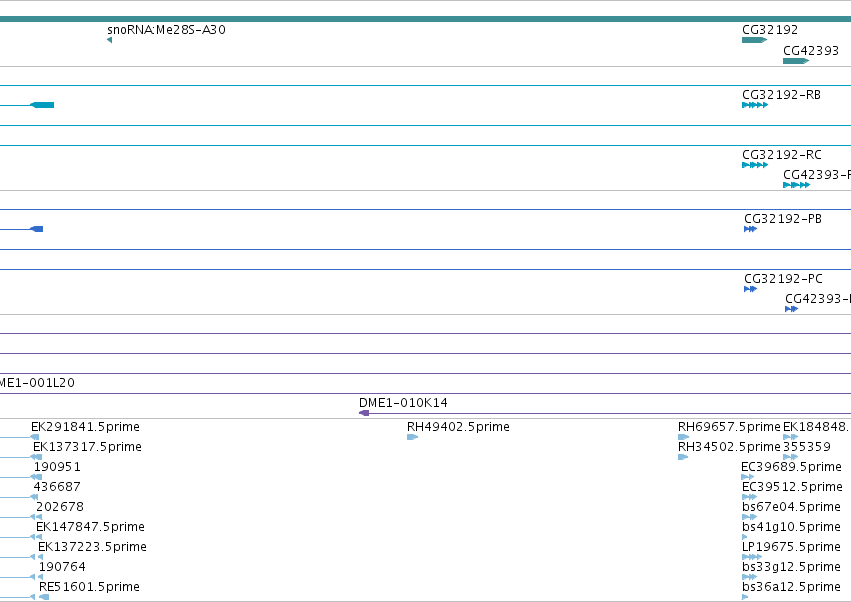The image size is (851, 602).
Task: Select the EK184848 EST arrows glyph
Action: [790, 437]
